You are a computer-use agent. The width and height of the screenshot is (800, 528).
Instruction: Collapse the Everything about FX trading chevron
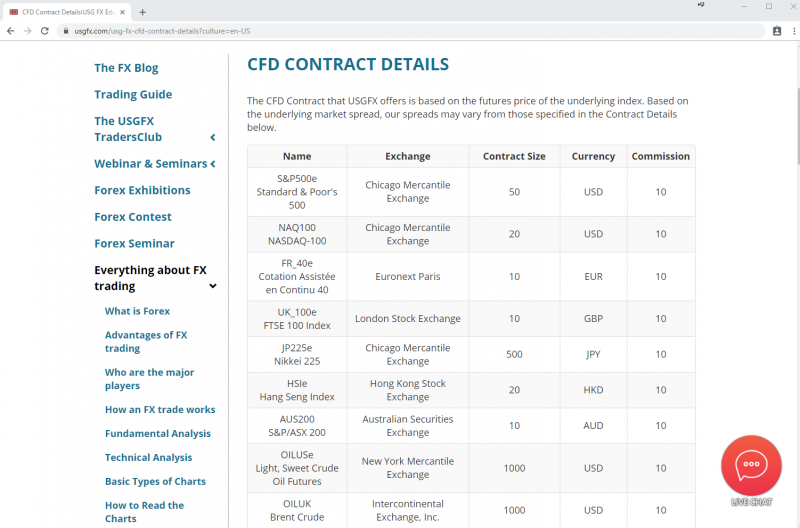point(213,286)
